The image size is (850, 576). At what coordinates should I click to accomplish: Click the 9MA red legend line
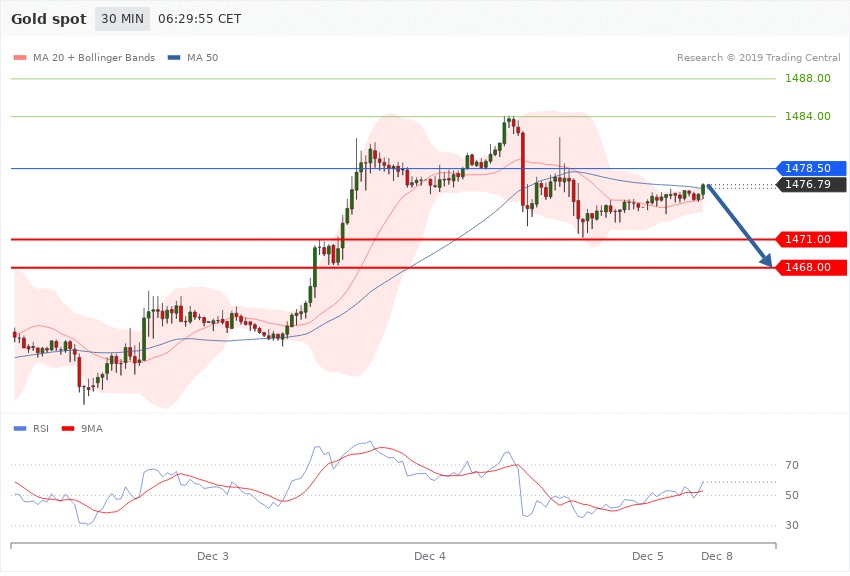[68, 428]
